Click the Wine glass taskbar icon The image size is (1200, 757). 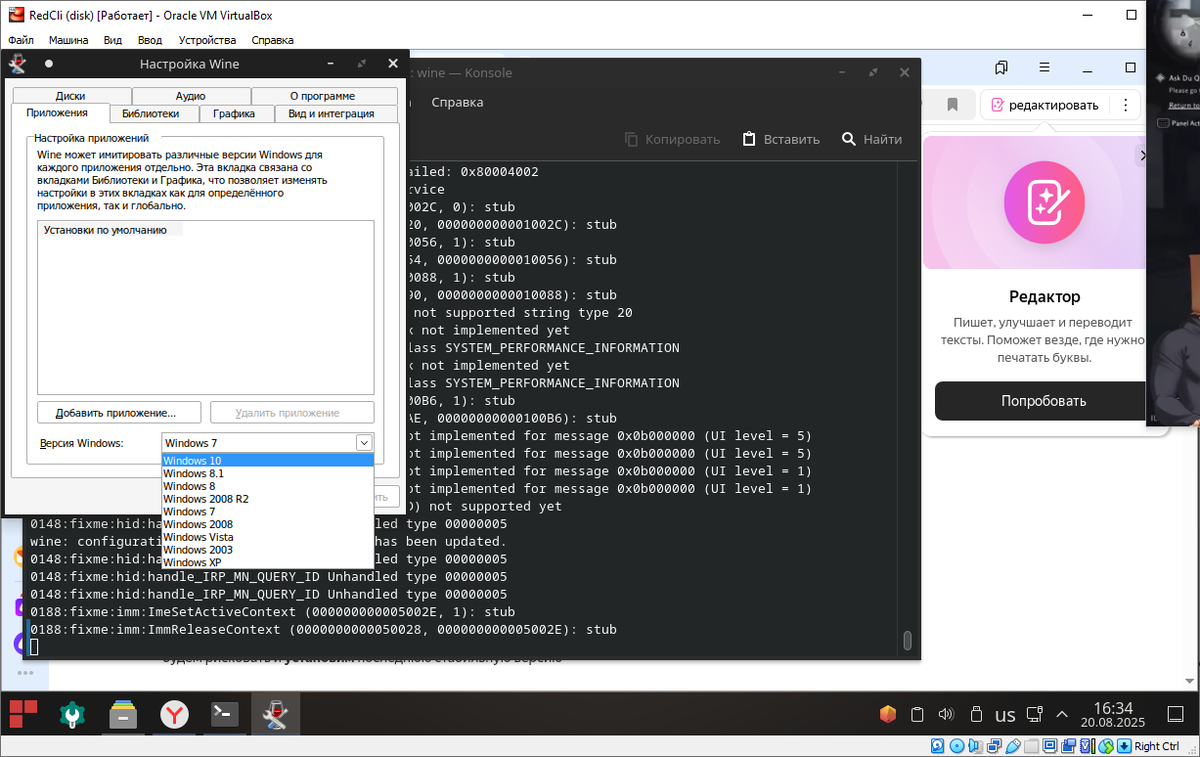pos(275,714)
